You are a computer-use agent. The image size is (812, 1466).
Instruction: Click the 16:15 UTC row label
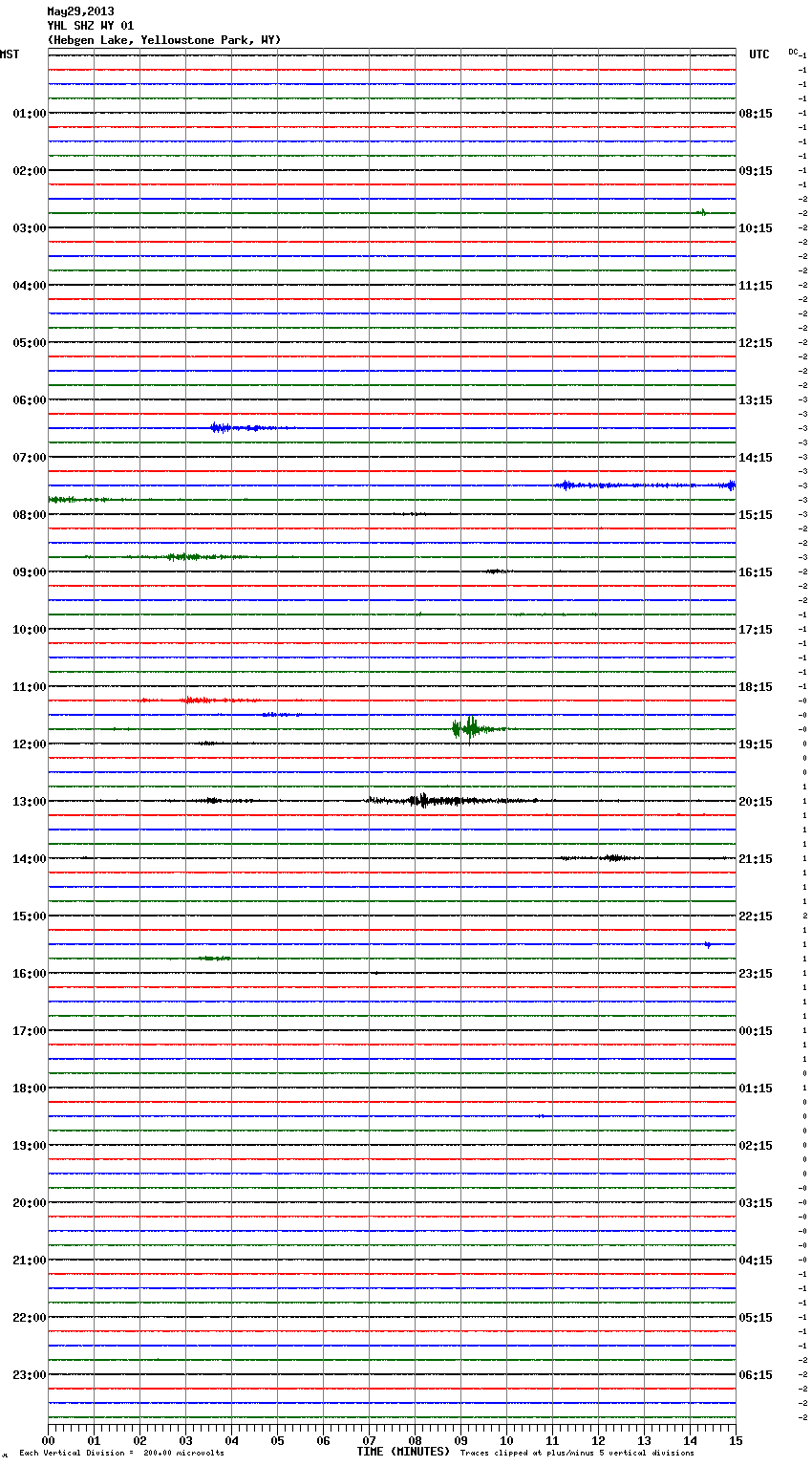pyautogui.click(x=756, y=572)
